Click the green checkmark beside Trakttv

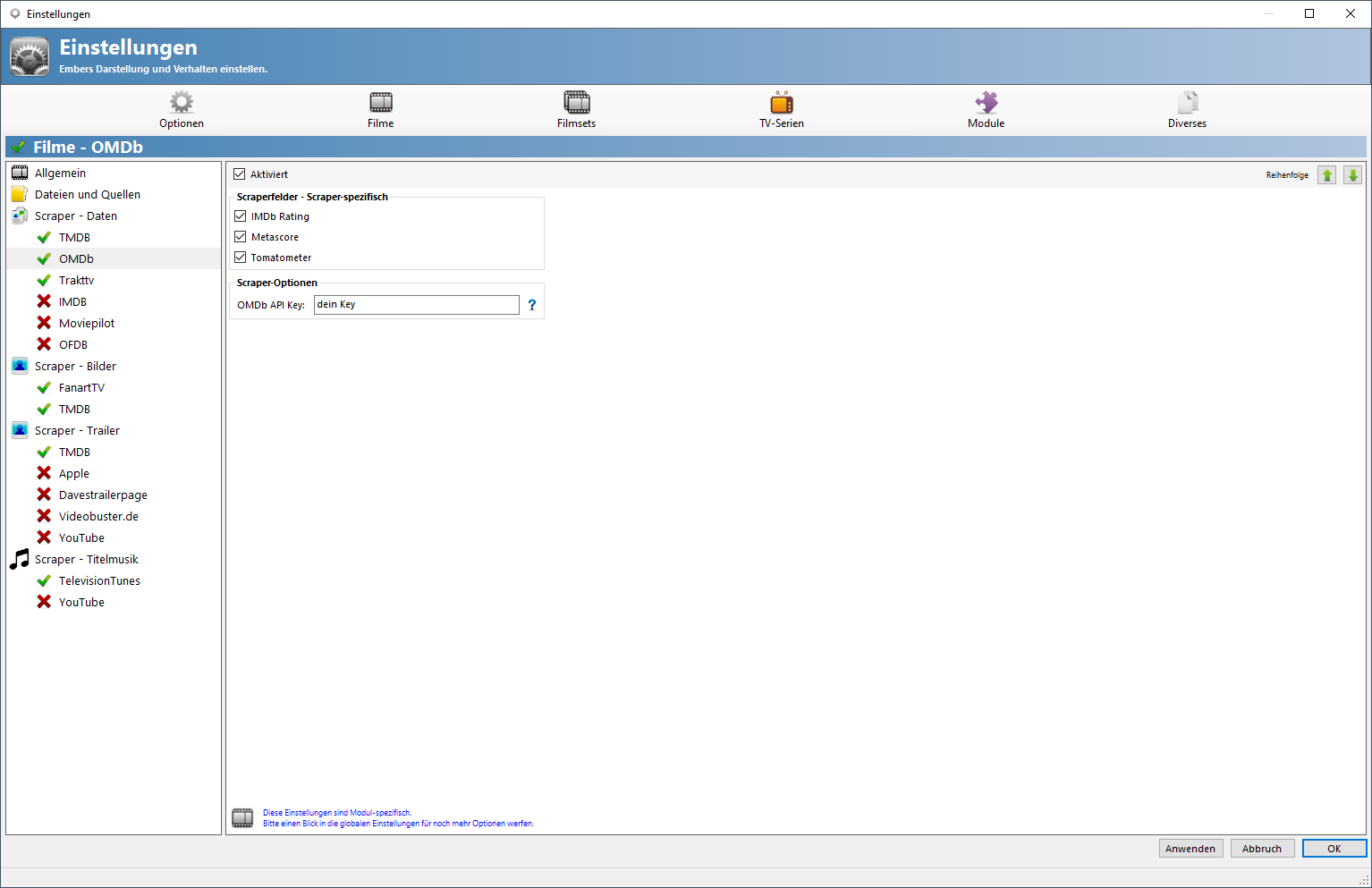44,280
